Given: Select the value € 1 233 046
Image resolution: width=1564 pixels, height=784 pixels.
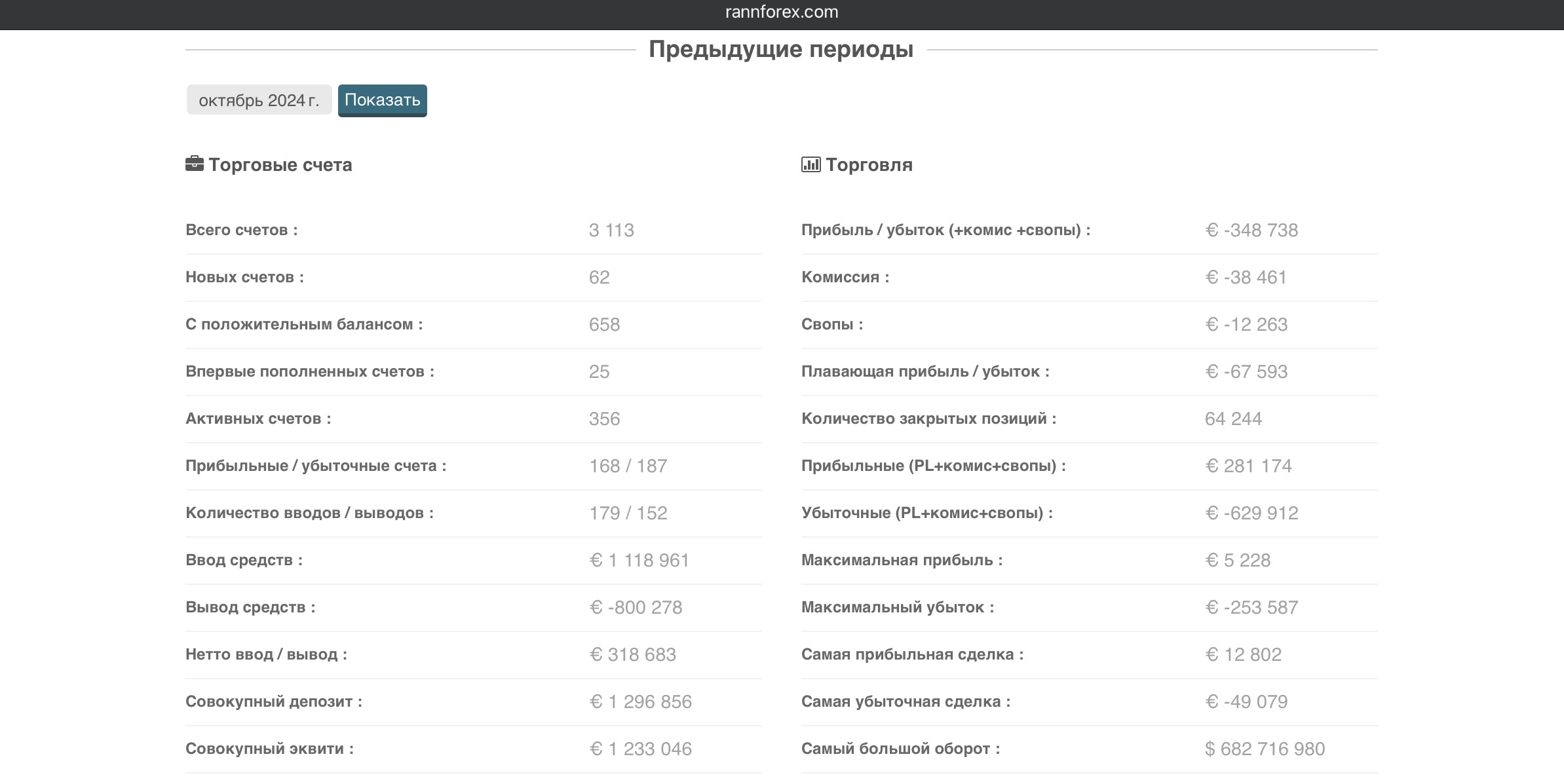Looking at the screenshot, I should point(640,749).
